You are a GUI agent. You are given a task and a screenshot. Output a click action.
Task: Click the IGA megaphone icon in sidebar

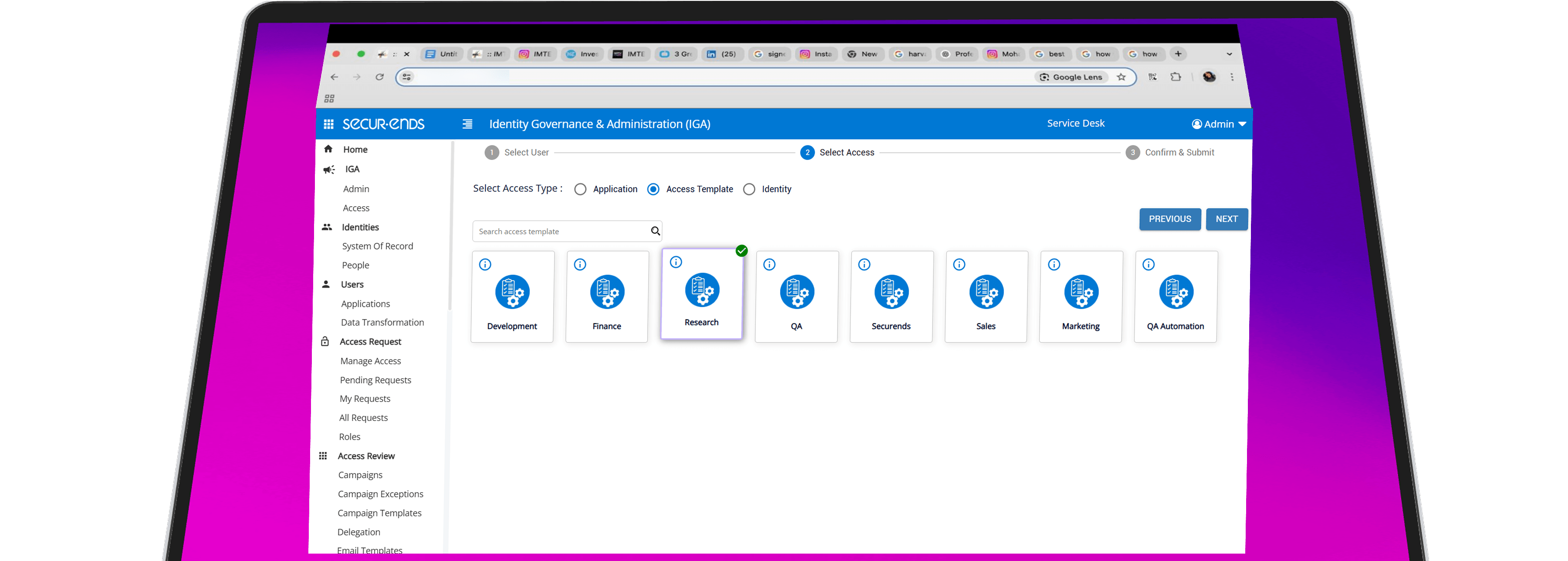pyautogui.click(x=329, y=170)
